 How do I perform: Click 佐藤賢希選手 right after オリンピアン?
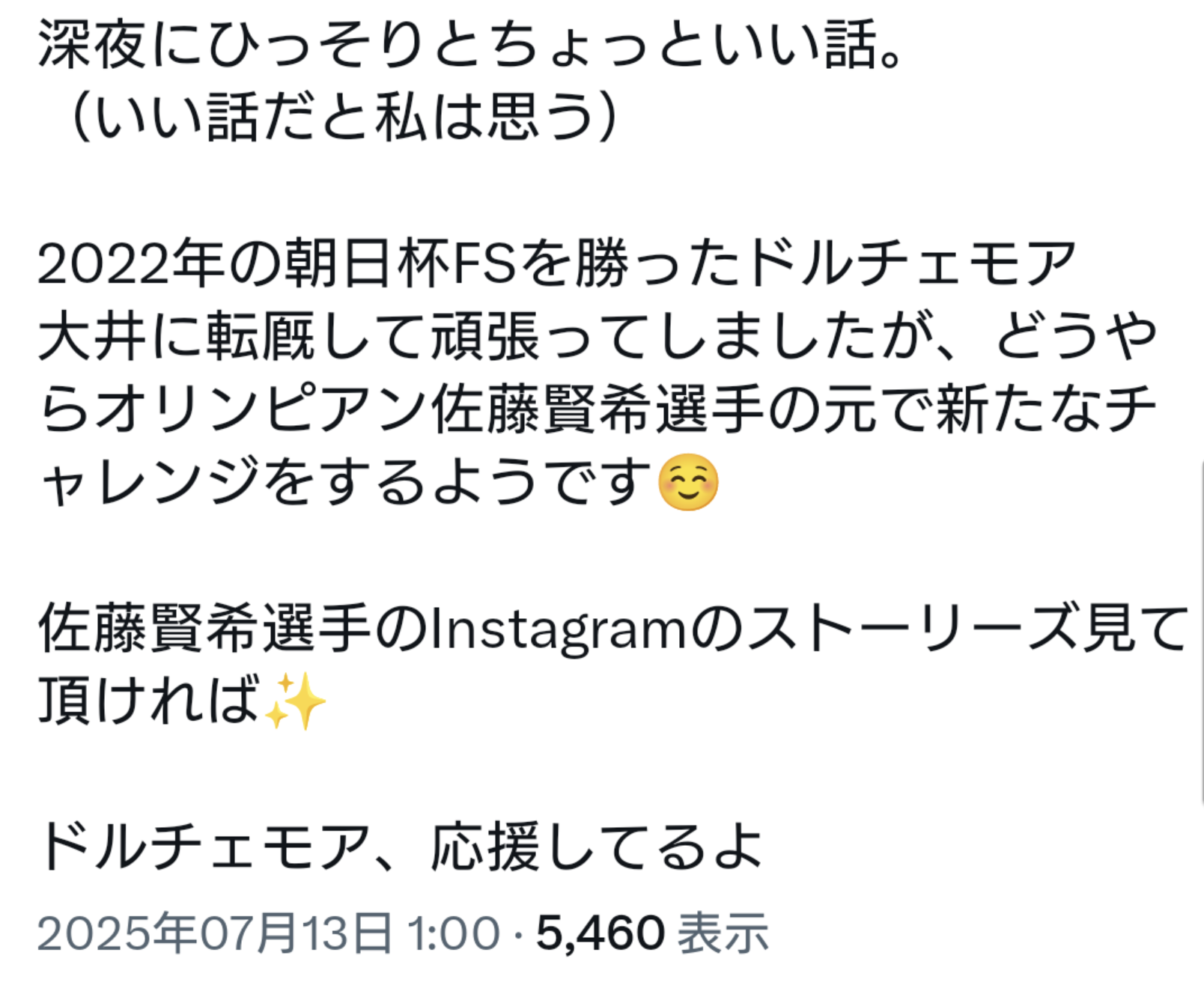pyautogui.click(x=600, y=409)
